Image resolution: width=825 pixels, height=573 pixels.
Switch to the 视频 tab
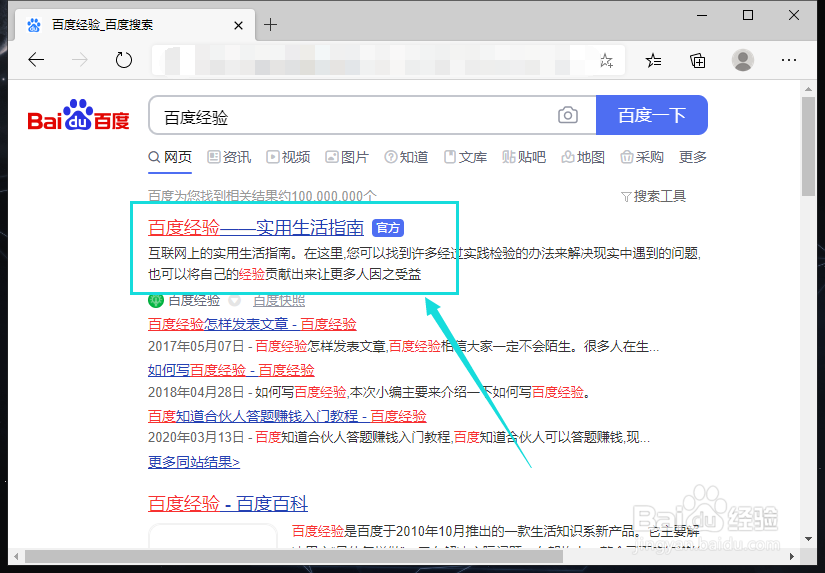click(x=288, y=157)
